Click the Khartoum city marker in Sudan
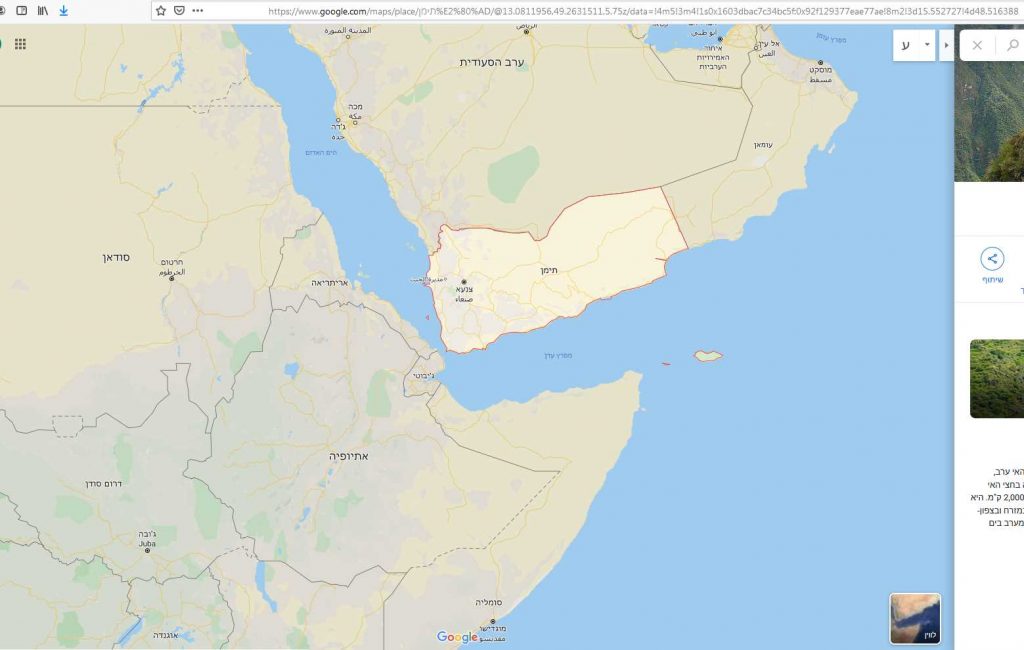1024x650 pixels. tap(171, 279)
